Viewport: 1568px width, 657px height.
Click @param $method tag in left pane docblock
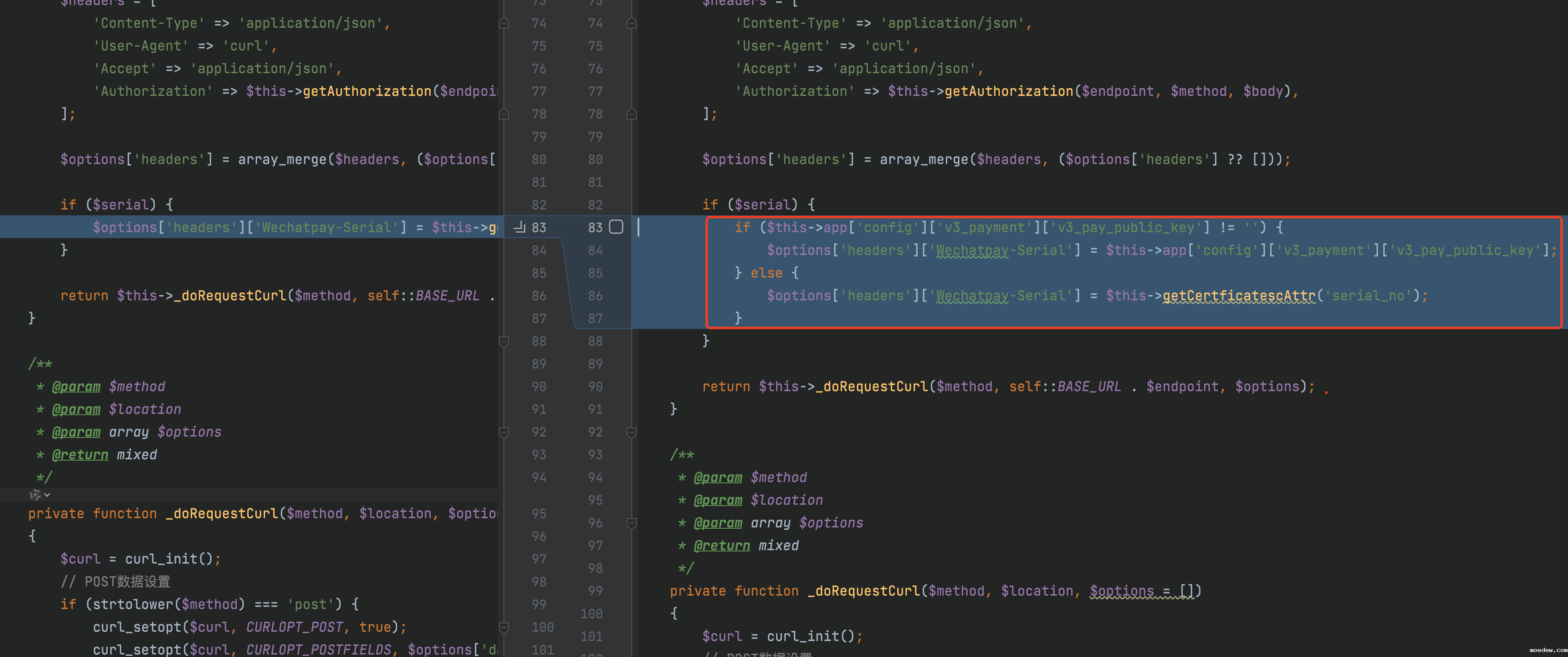point(76,387)
